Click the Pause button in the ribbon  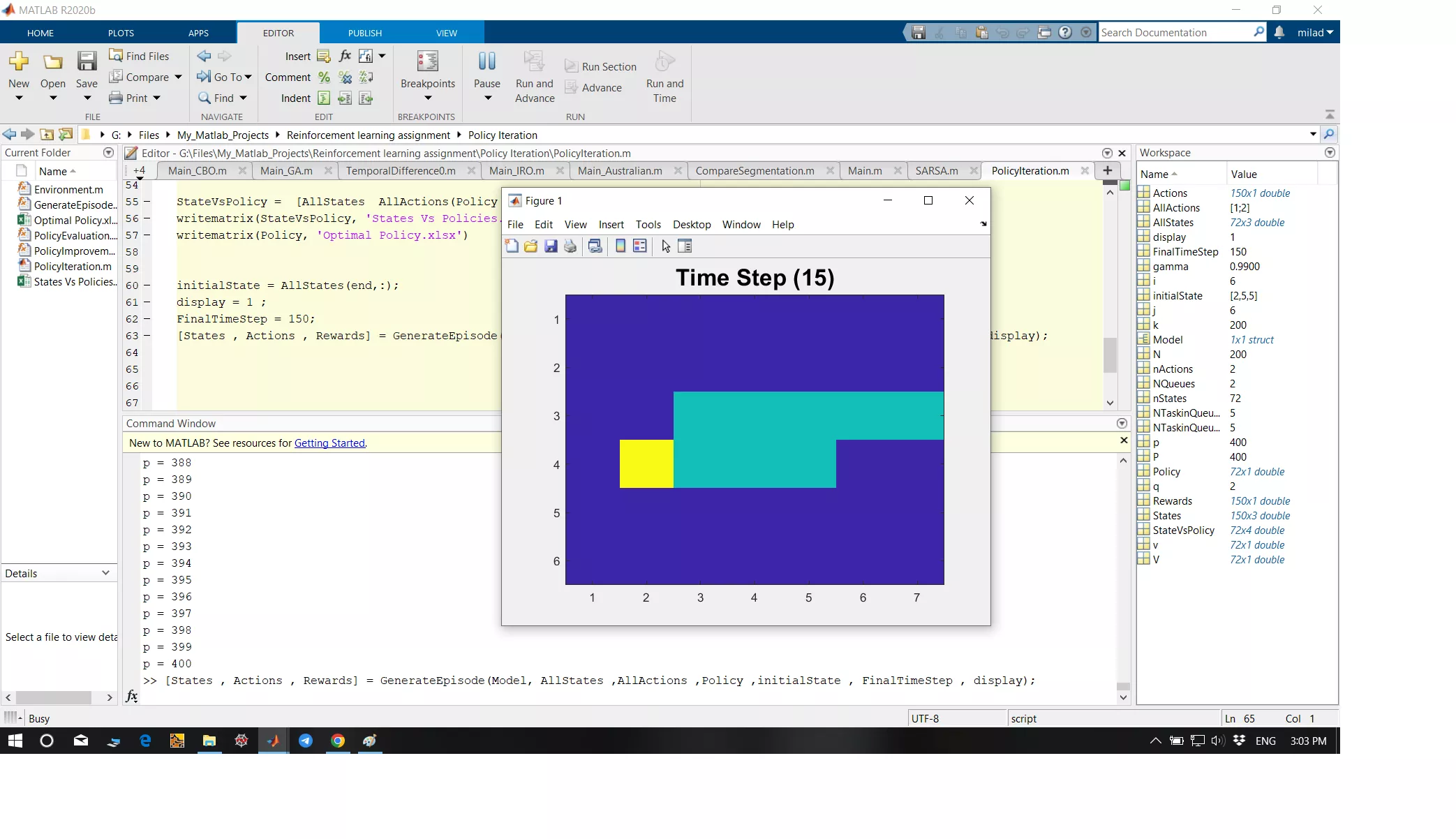pyautogui.click(x=486, y=62)
